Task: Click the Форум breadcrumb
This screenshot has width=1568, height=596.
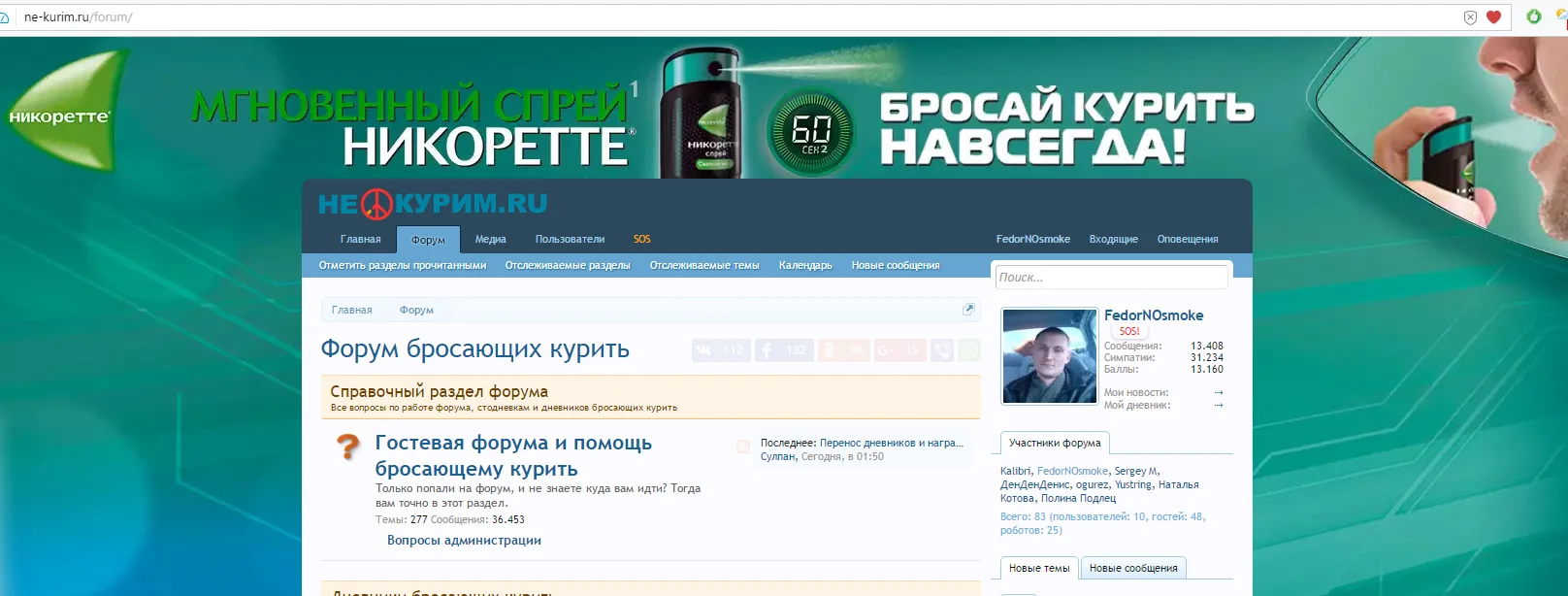Action: coord(416,310)
